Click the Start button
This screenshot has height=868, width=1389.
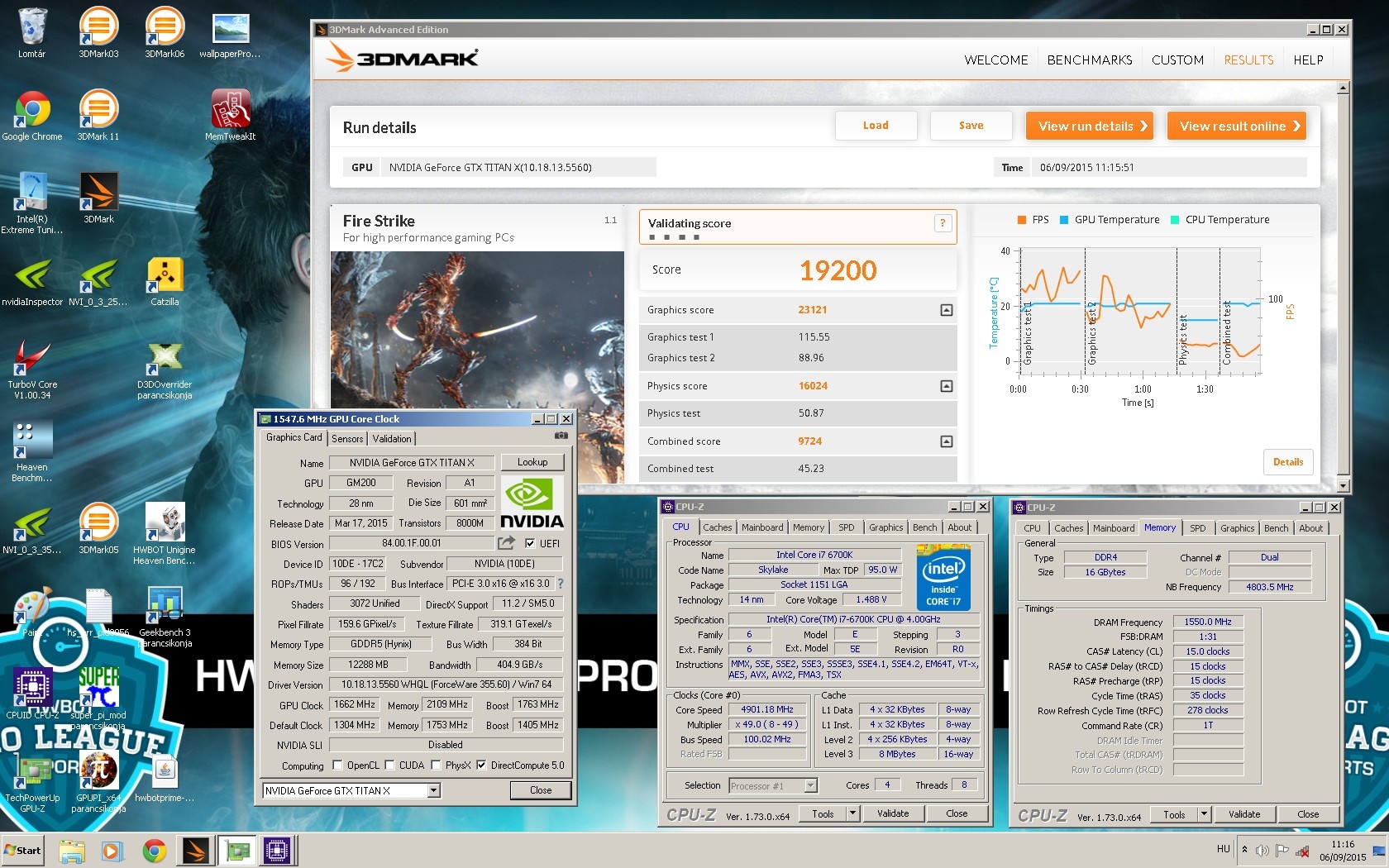point(23,850)
